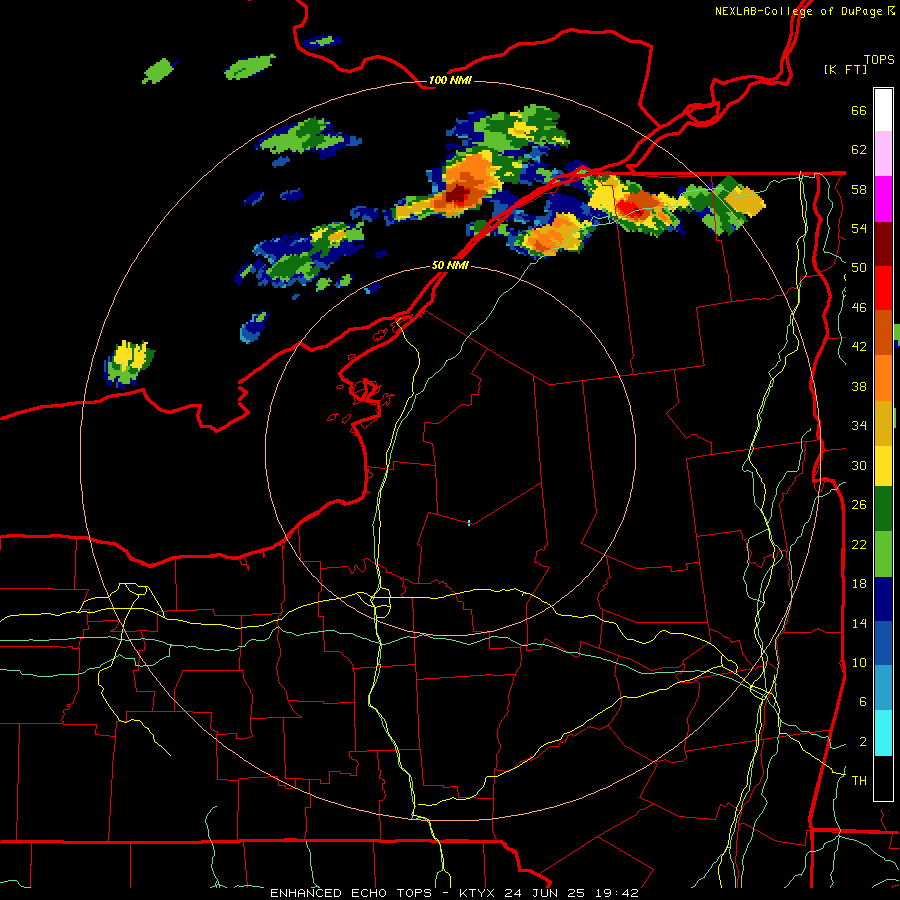This screenshot has width=900, height=900.
Task: Click the "58" legend value
Action: click(x=859, y=189)
